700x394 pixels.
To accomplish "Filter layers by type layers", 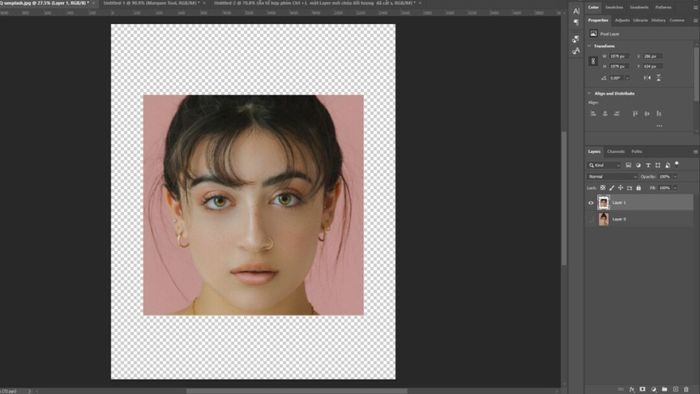I will (x=648, y=165).
